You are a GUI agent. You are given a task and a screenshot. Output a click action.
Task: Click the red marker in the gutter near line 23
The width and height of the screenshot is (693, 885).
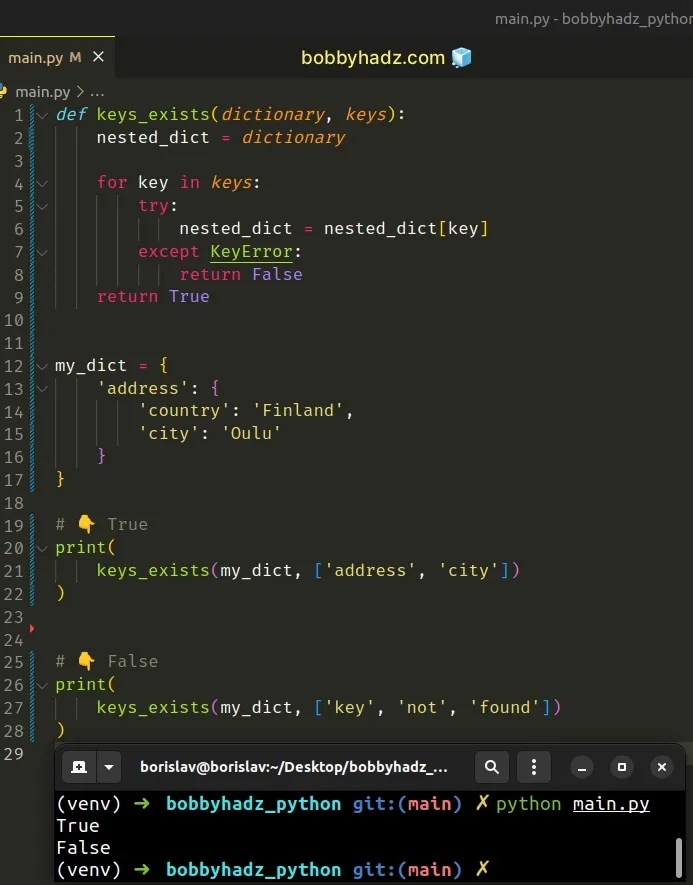(32, 628)
